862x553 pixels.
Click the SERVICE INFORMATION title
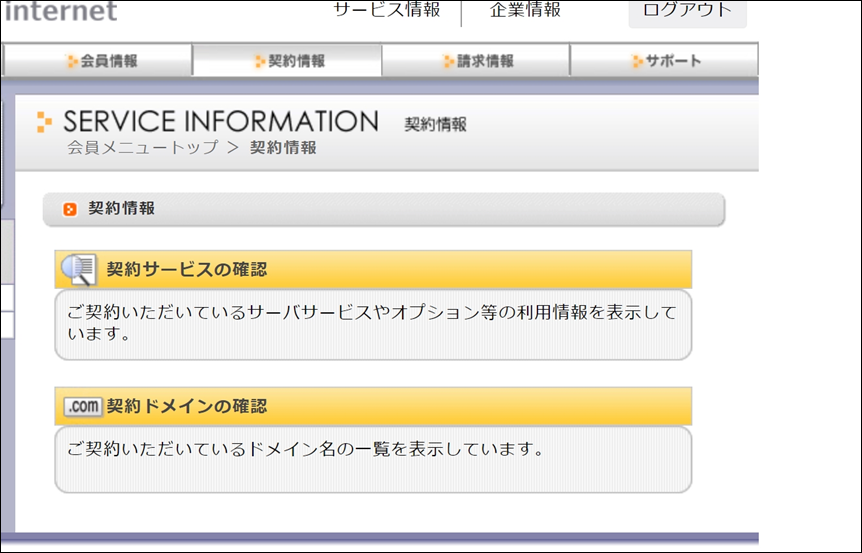221,121
